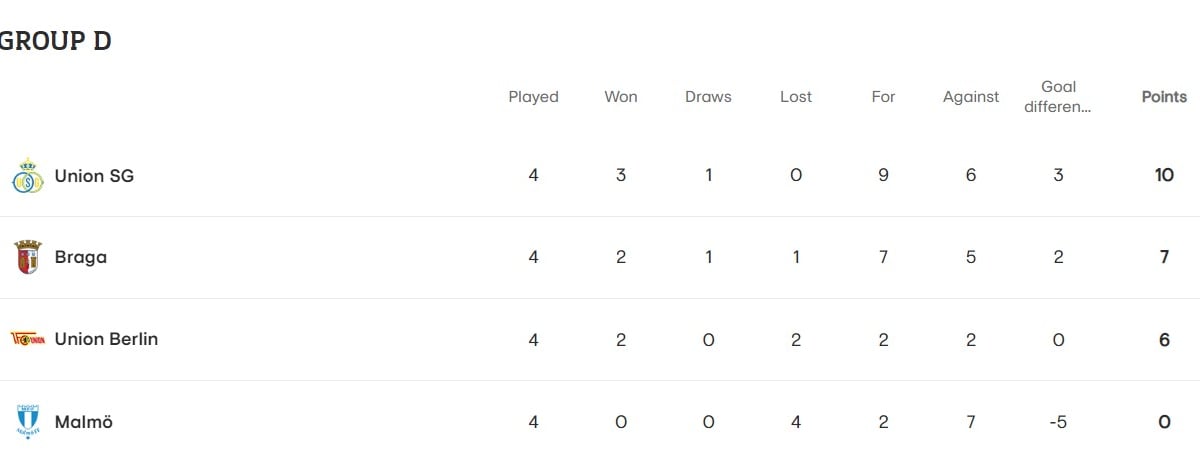1200x468 pixels.
Task: Click the For goals column header
Action: [883, 97]
